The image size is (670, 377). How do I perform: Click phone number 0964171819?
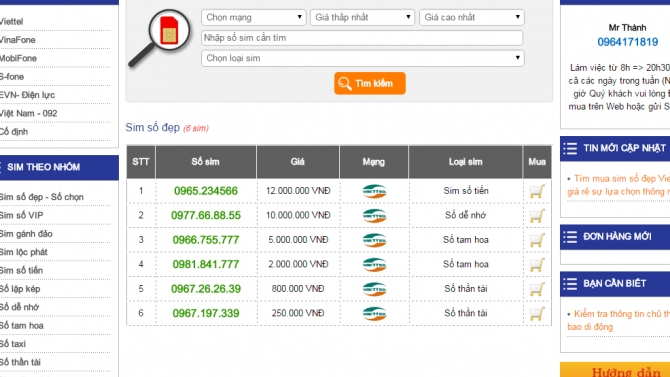(628, 42)
